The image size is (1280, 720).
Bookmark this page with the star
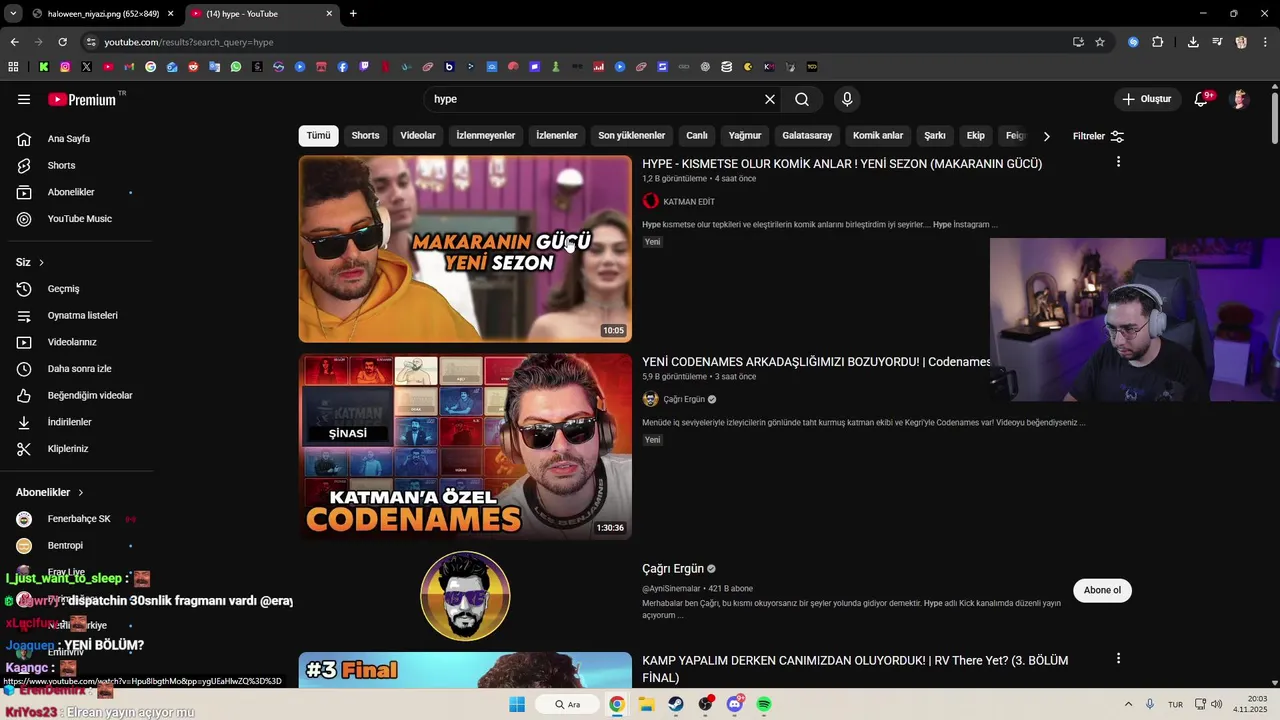coord(1100,42)
